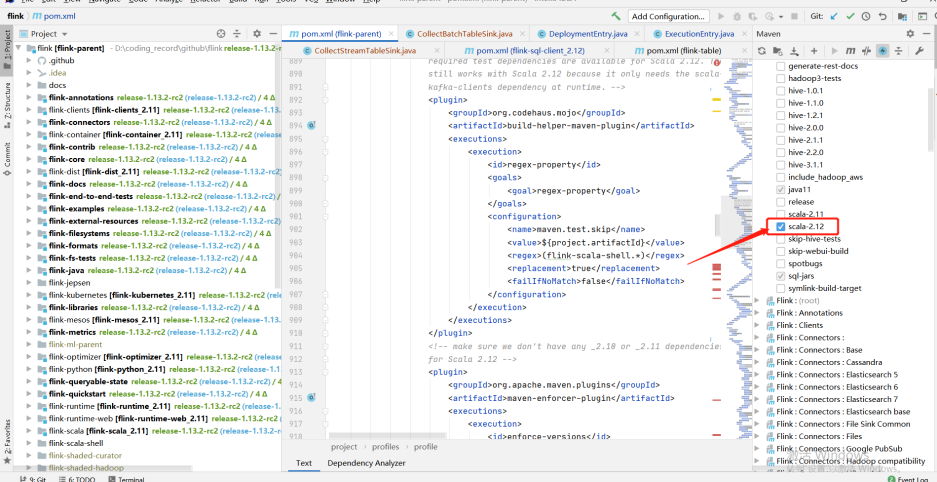
Task: Uncheck the scala-2.12 profile checkbox
Action: click(781, 227)
